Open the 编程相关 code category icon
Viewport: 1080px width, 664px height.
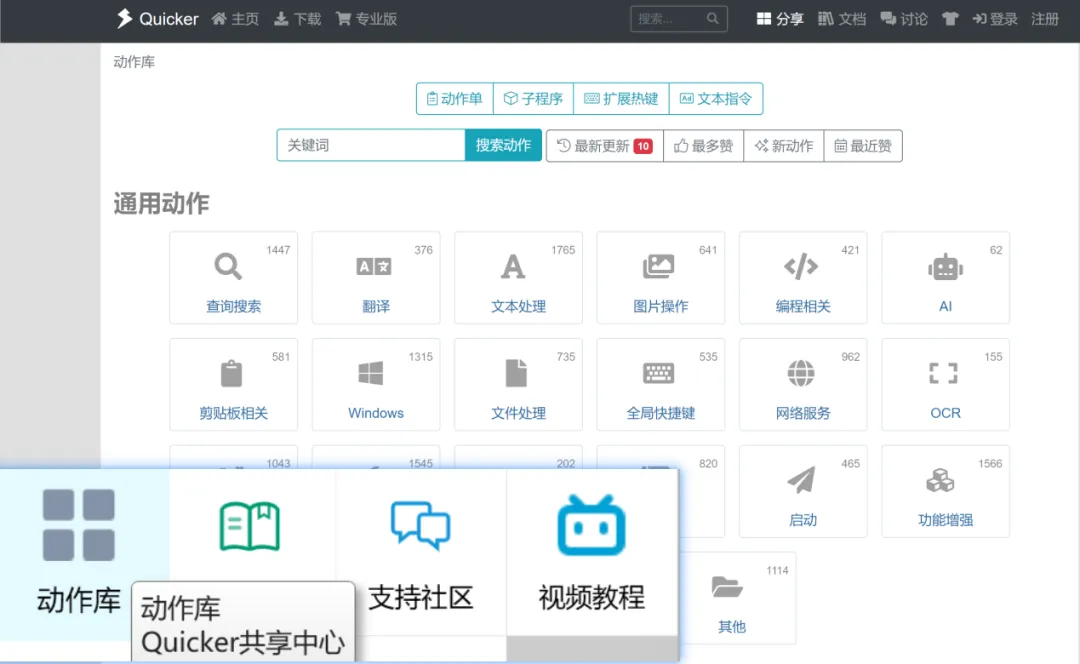pyautogui.click(x=801, y=266)
